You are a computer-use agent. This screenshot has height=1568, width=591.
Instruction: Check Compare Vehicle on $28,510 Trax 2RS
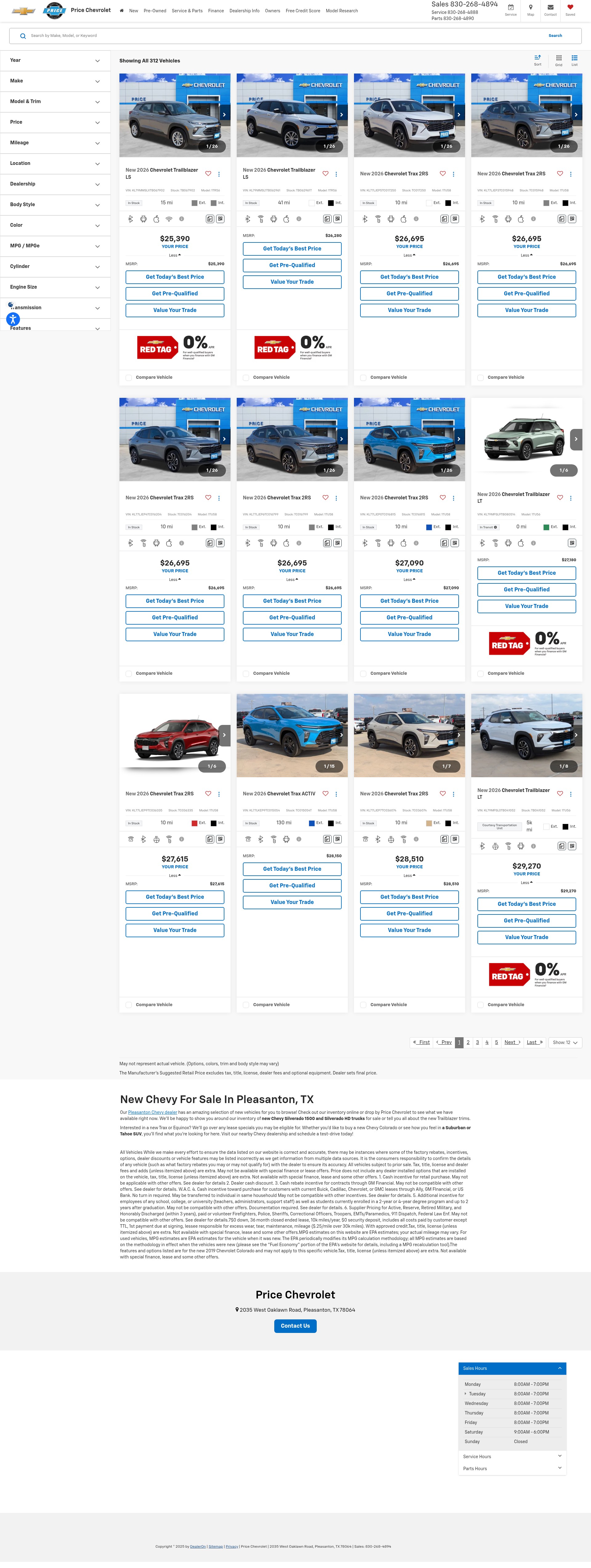coord(363,1004)
